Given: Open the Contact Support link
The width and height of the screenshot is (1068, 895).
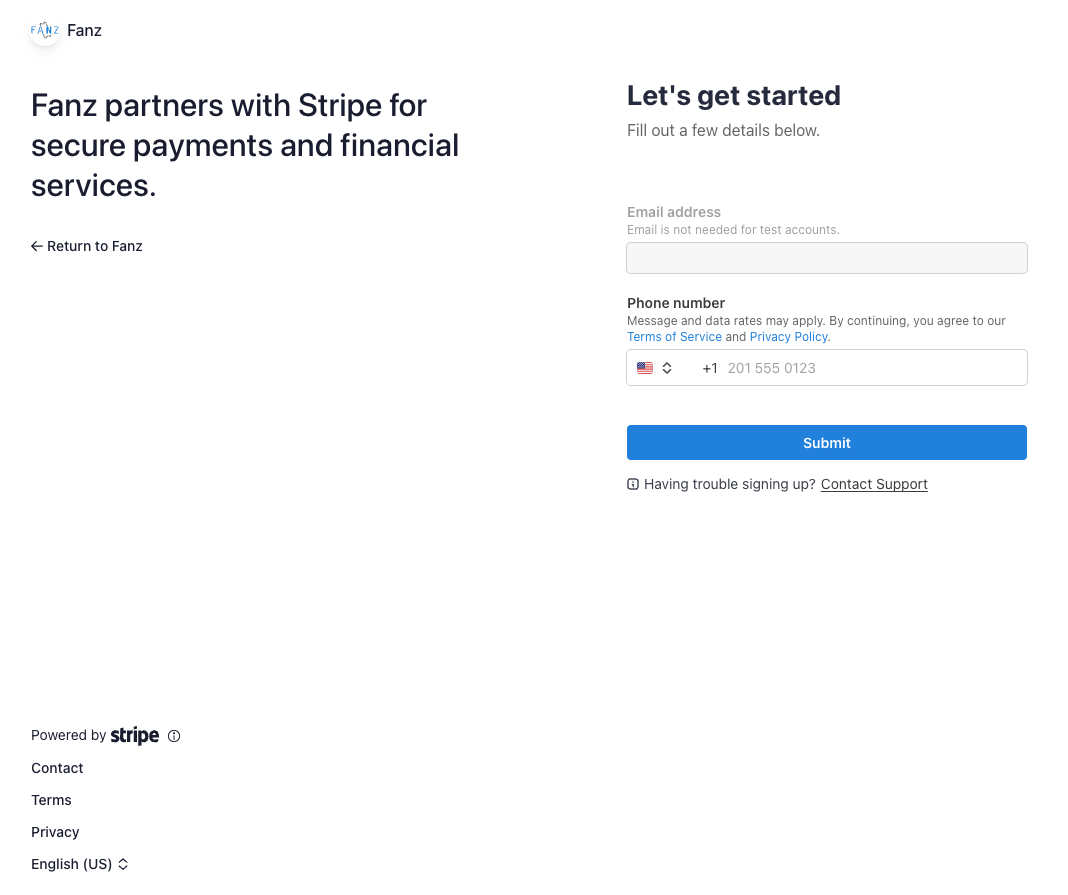Looking at the screenshot, I should [x=874, y=484].
